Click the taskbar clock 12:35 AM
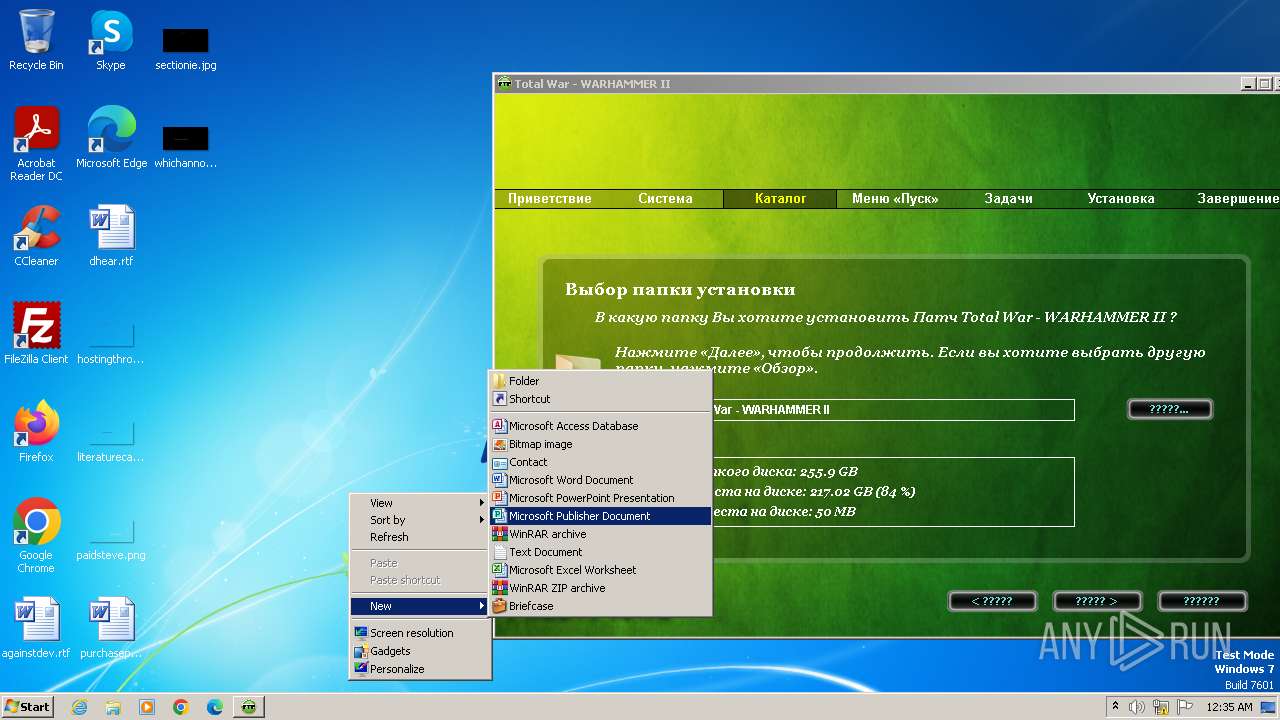Viewport: 1280px width, 720px height. click(1230, 707)
